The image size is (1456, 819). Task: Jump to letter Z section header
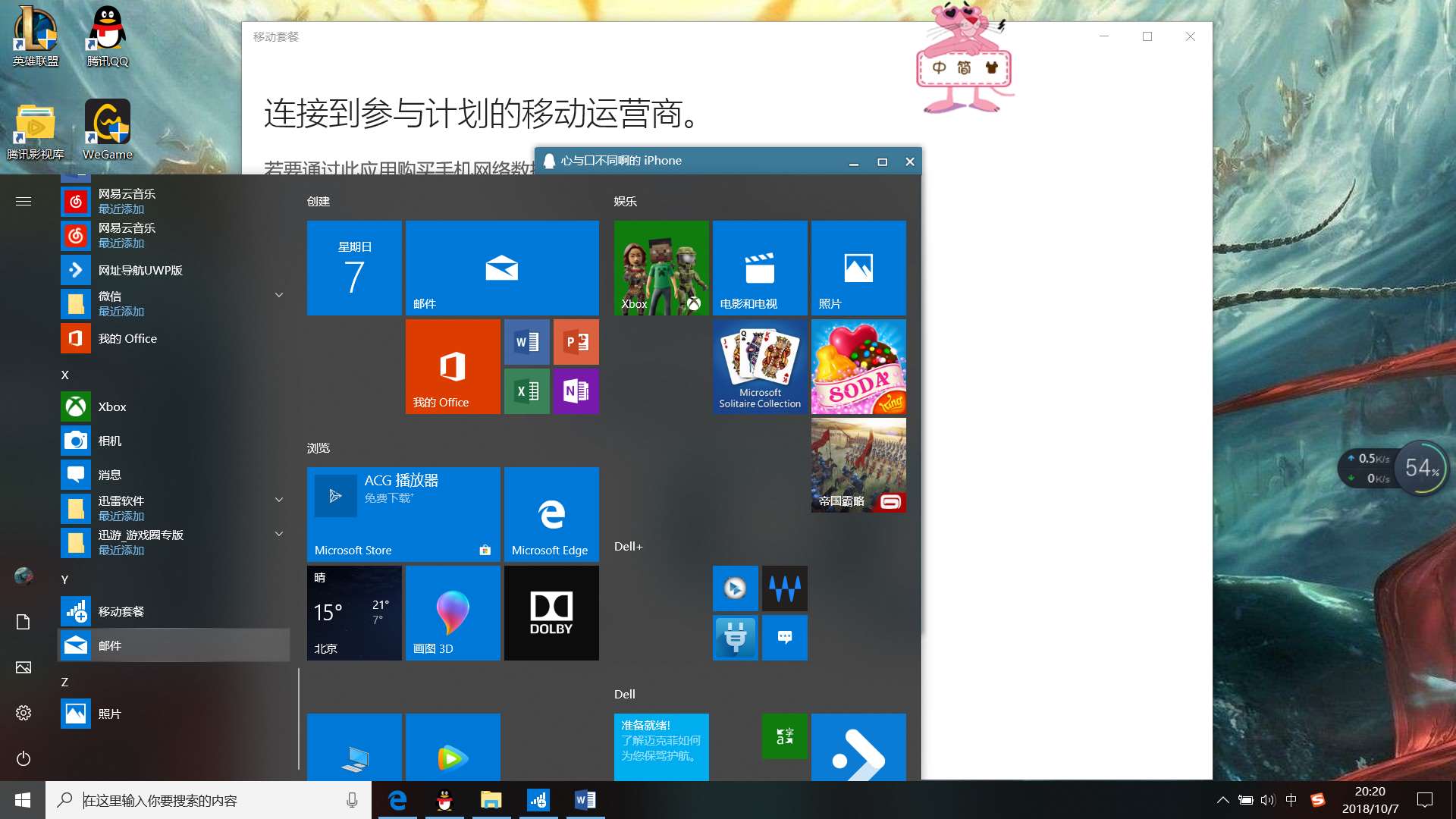[65, 682]
